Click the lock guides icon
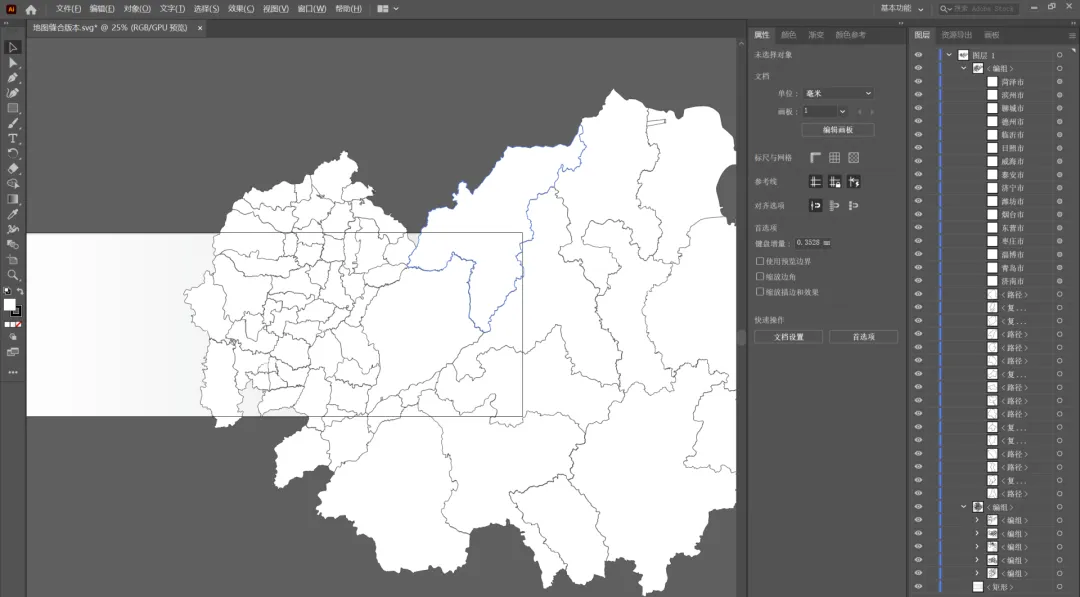The image size is (1080, 597). point(835,182)
